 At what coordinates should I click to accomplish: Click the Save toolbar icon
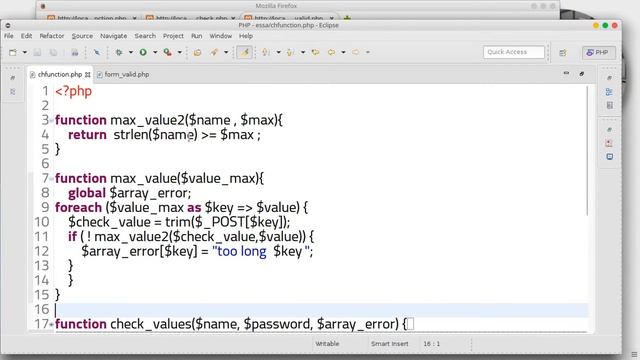(x=37, y=52)
